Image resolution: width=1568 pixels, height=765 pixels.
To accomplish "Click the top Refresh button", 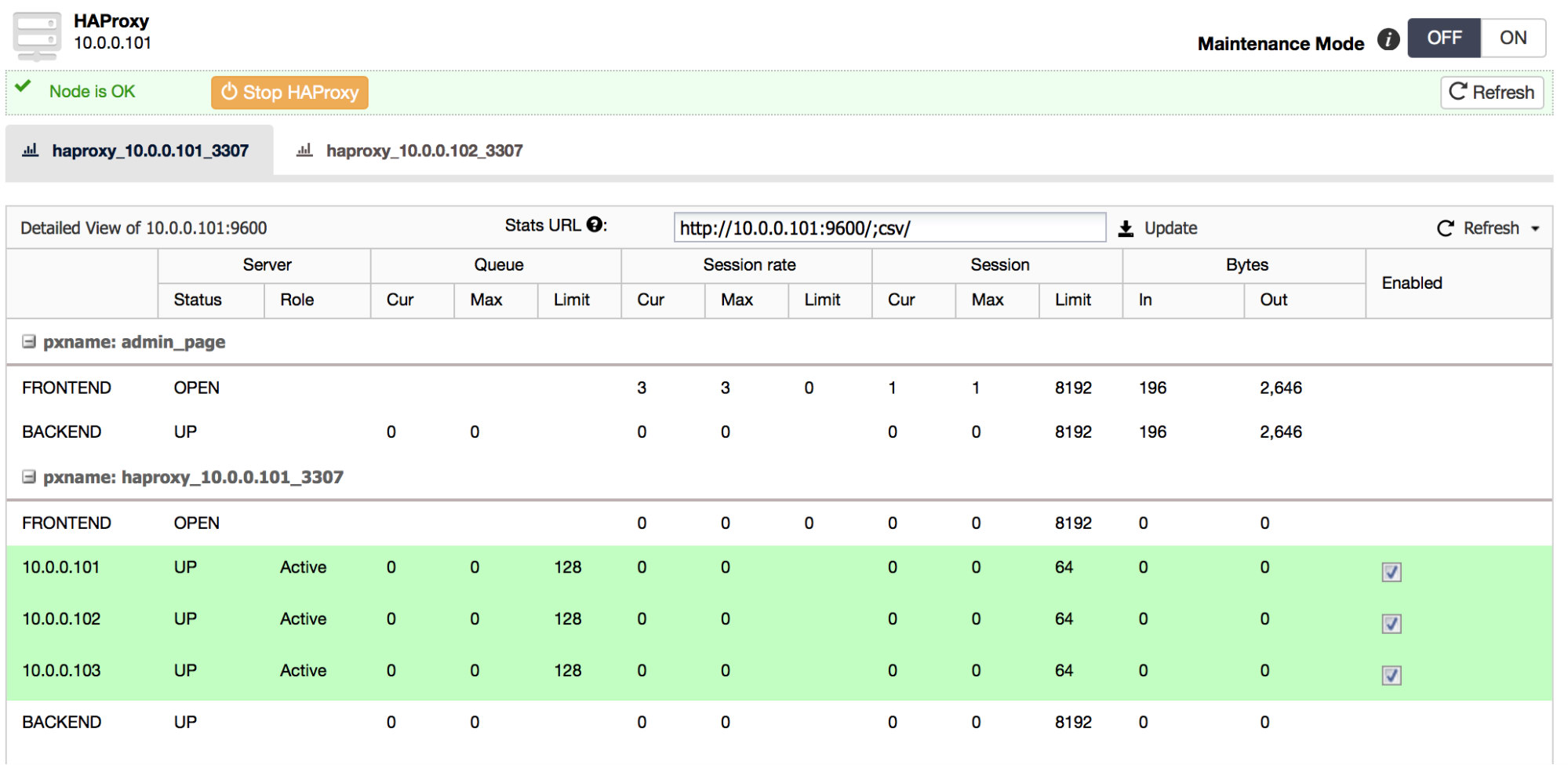I will [1492, 92].
